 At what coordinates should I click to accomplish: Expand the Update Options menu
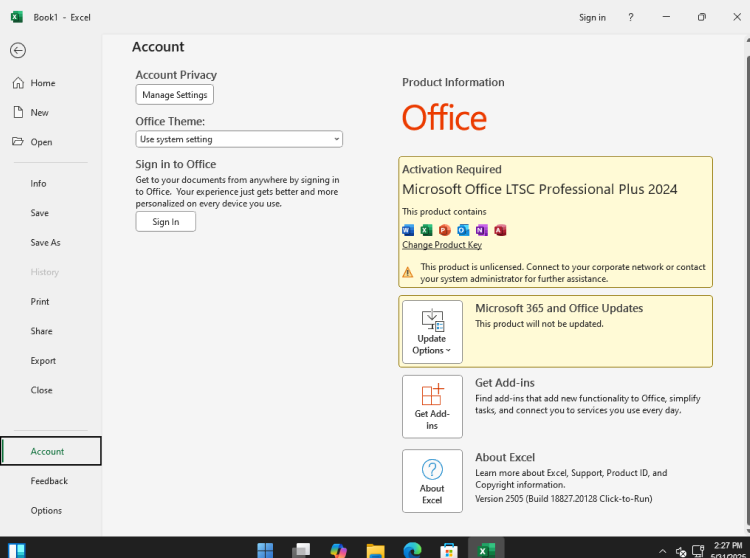coord(432,332)
